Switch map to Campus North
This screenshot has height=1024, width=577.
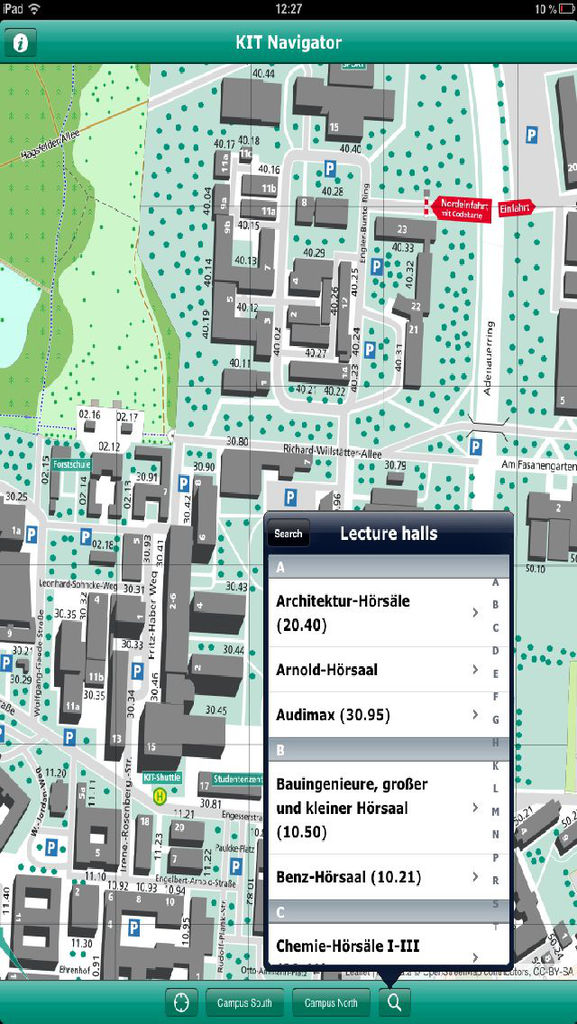coord(331,1002)
